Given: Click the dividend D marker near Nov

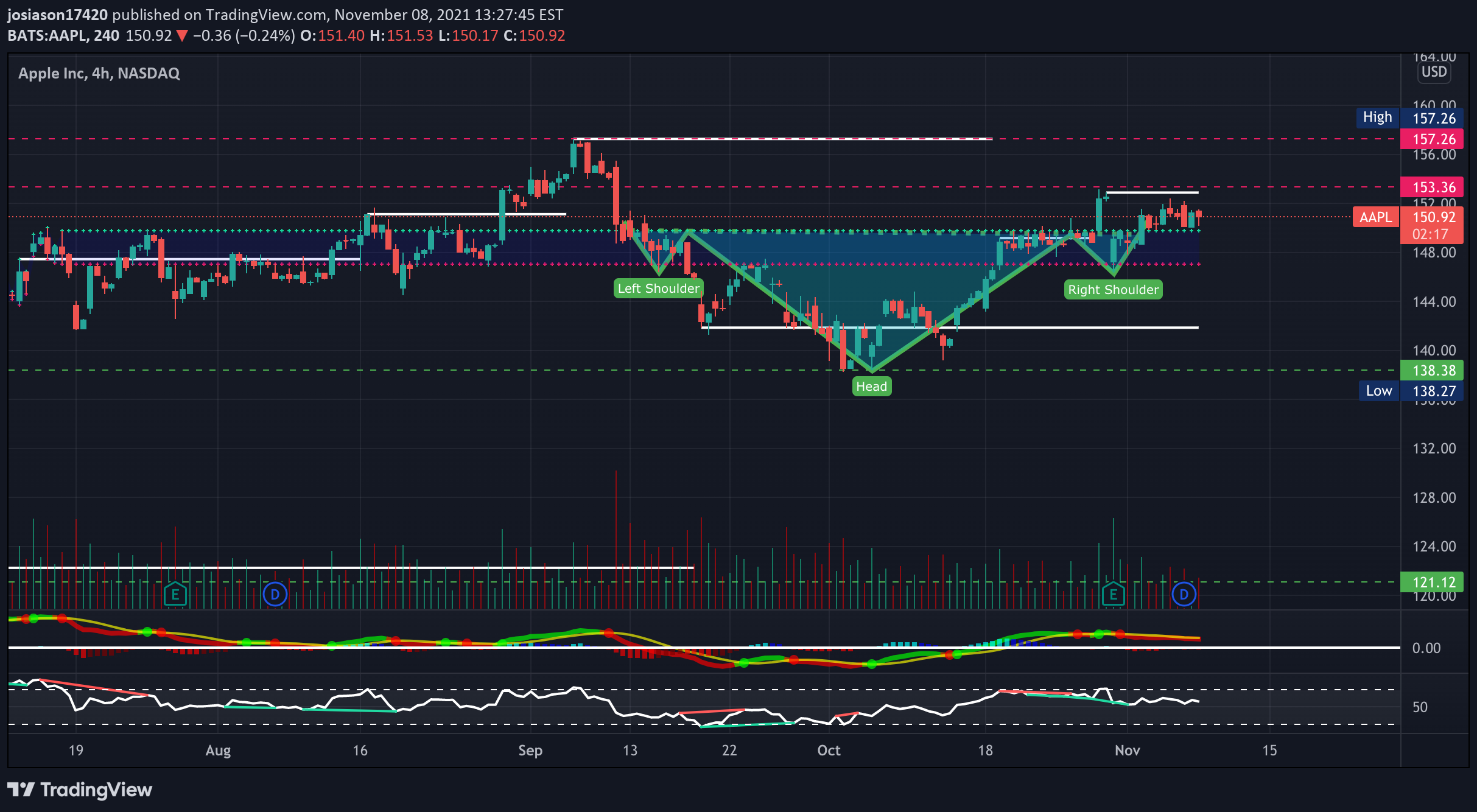Looking at the screenshot, I should 1184,594.
